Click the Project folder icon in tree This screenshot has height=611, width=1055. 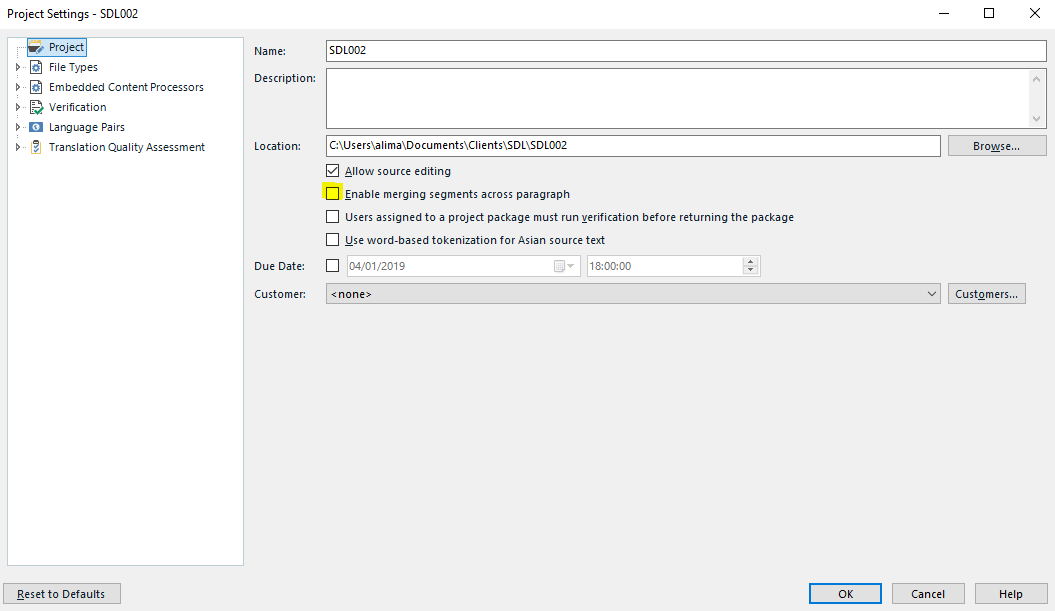[x=36, y=47]
